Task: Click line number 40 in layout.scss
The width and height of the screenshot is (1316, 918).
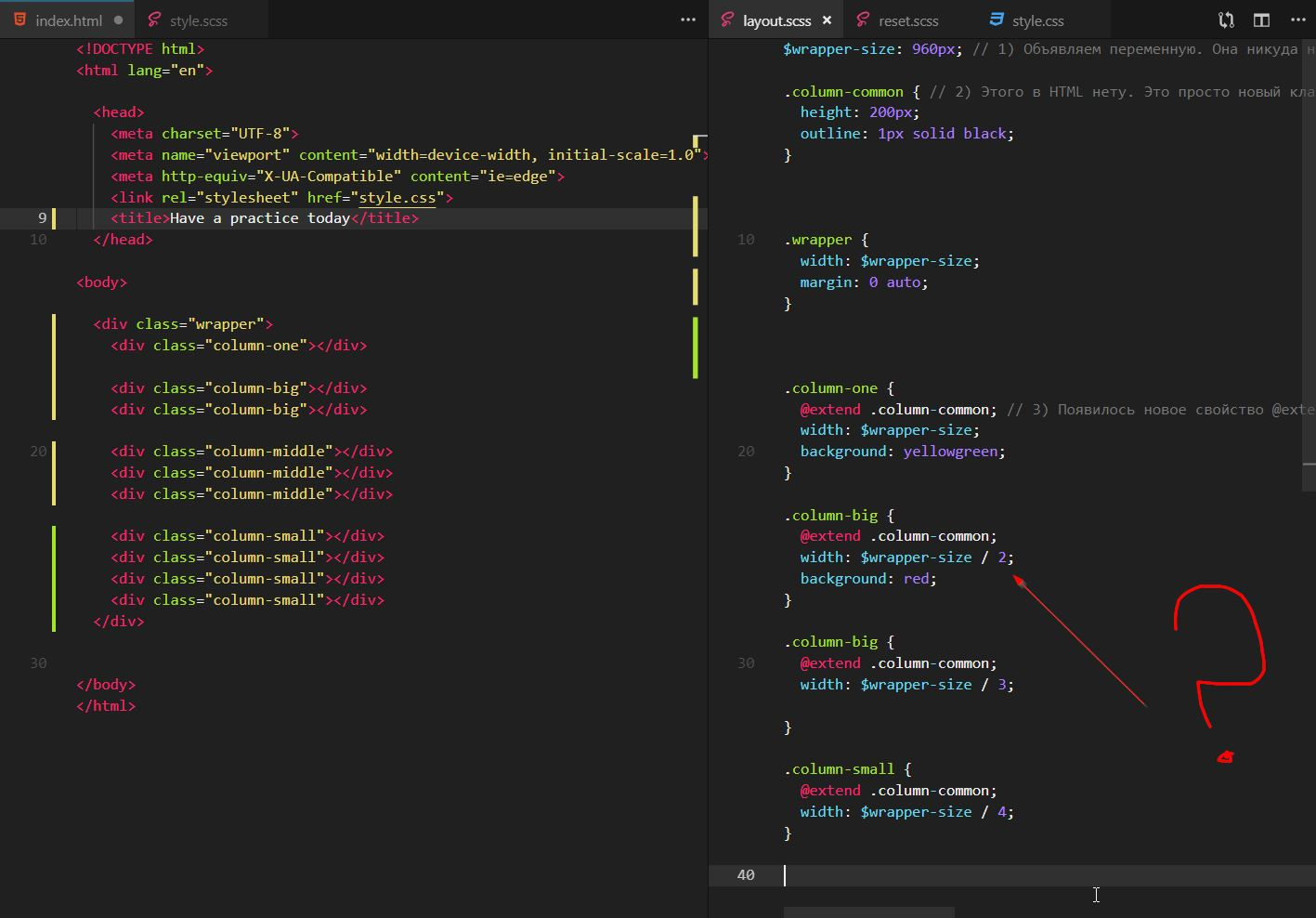Action: pos(746,875)
